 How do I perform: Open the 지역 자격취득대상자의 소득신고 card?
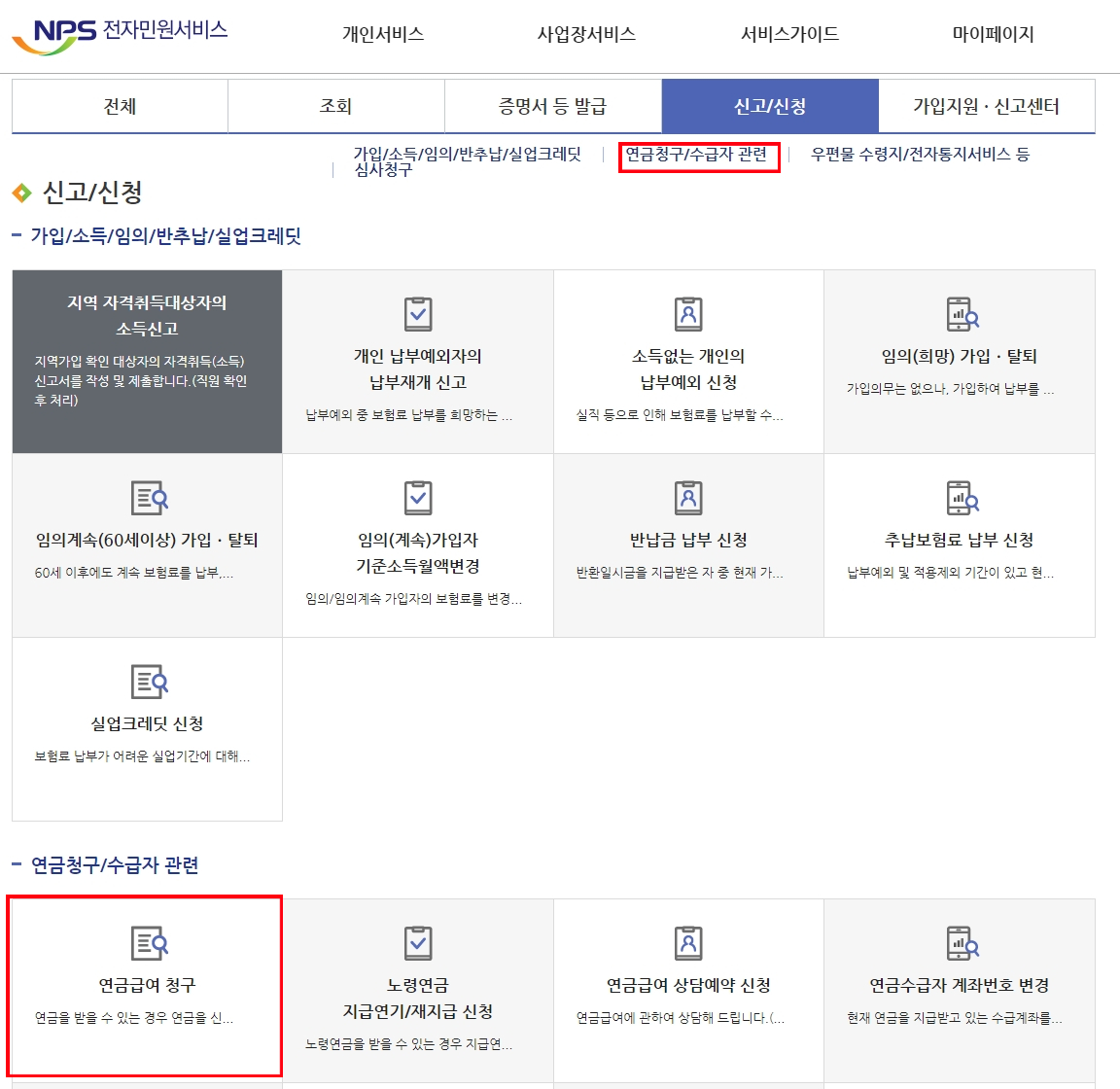[147, 362]
